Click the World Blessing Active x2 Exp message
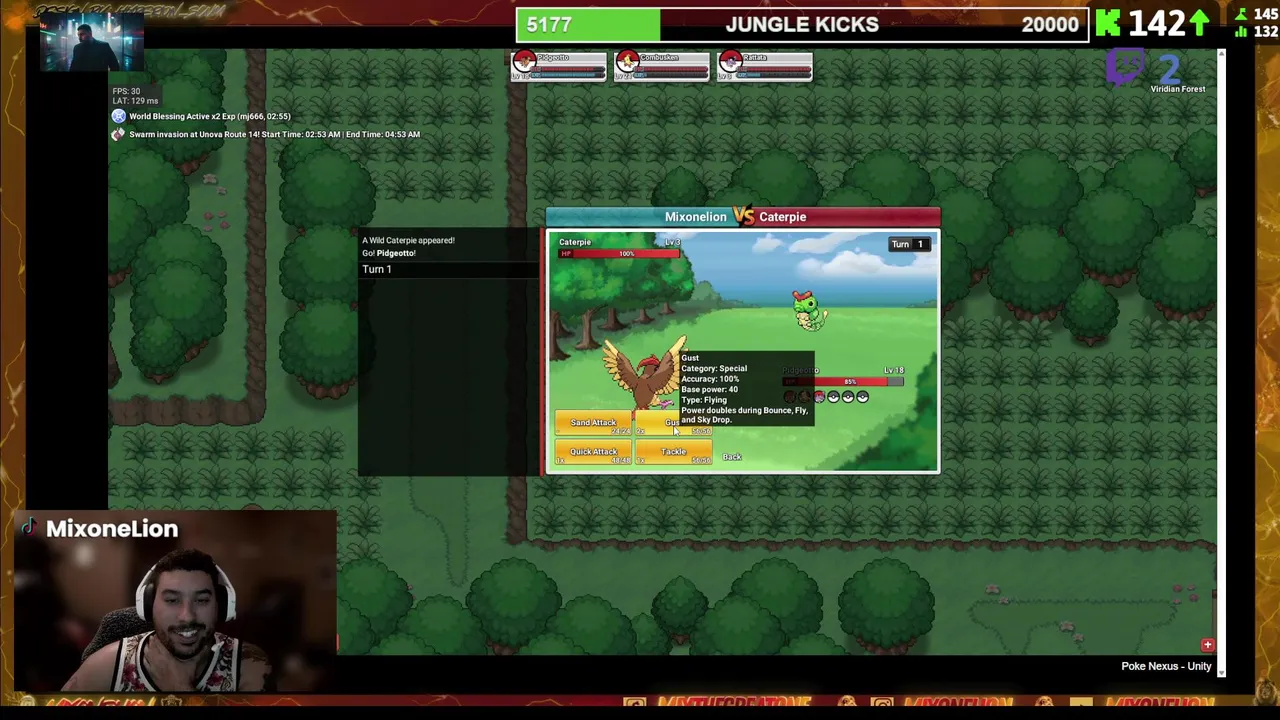The width and height of the screenshot is (1280, 720). pos(210,116)
